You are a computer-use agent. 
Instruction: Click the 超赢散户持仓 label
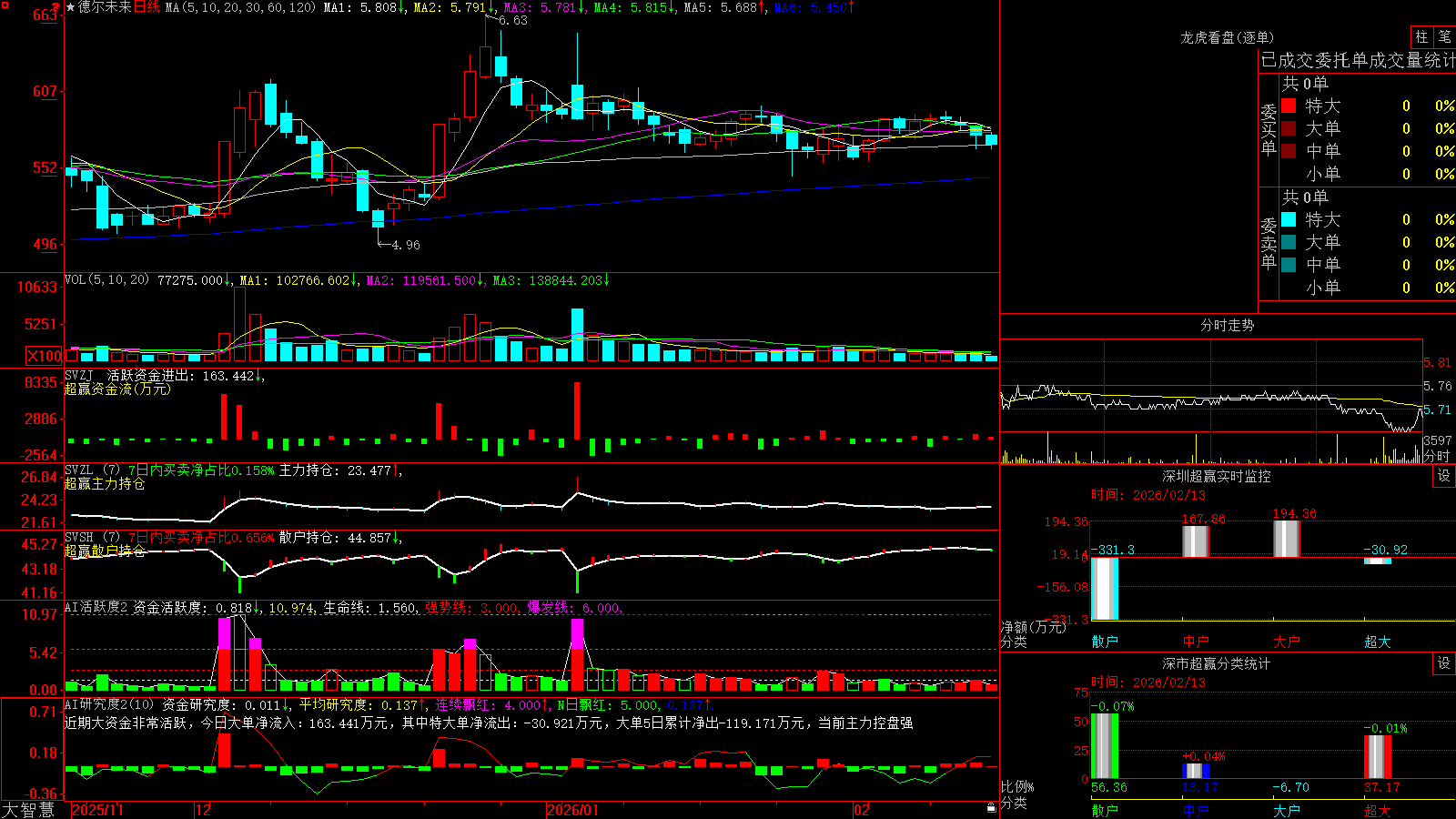tap(105, 551)
